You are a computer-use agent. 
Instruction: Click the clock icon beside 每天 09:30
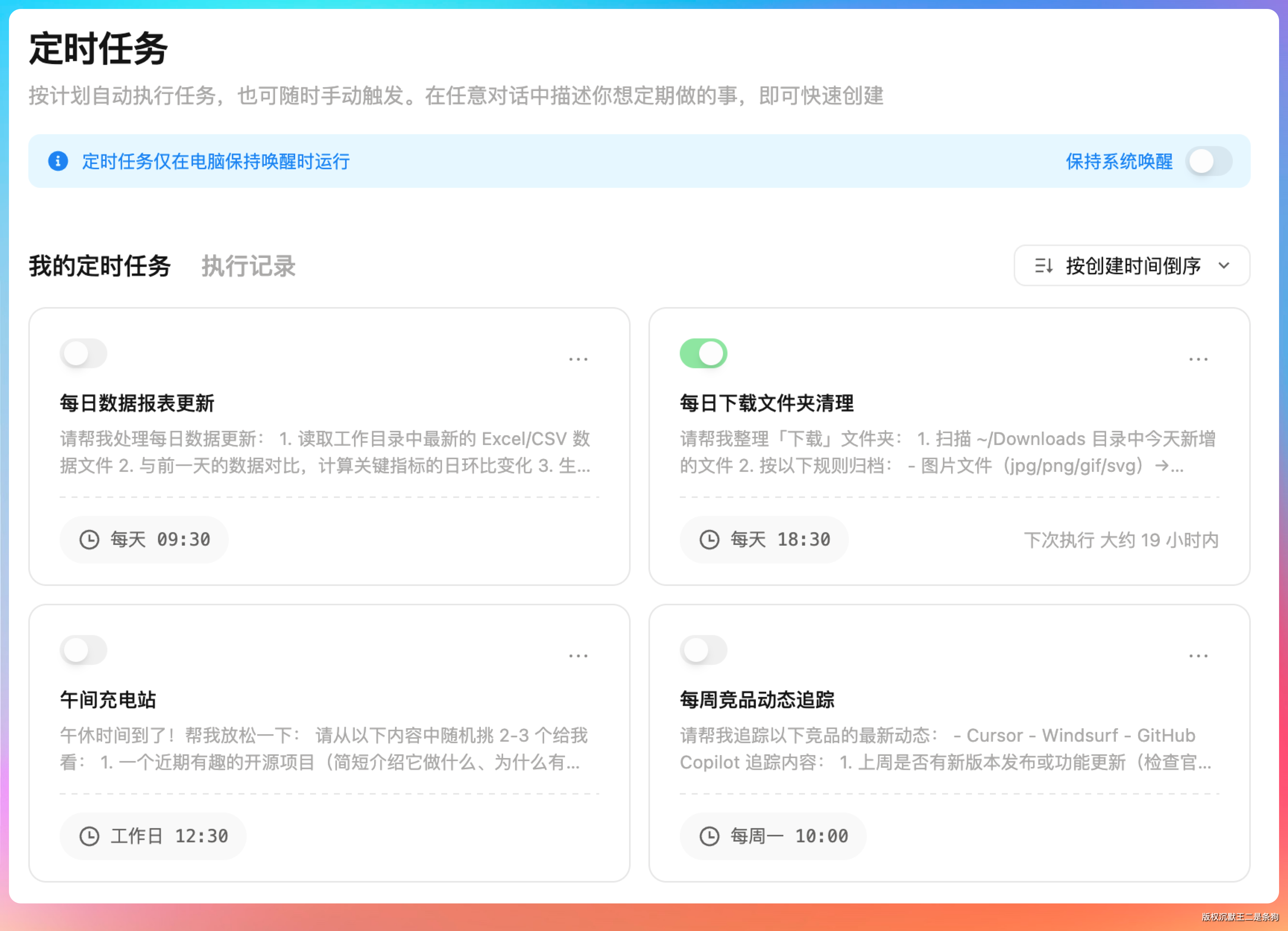click(x=89, y=540)
